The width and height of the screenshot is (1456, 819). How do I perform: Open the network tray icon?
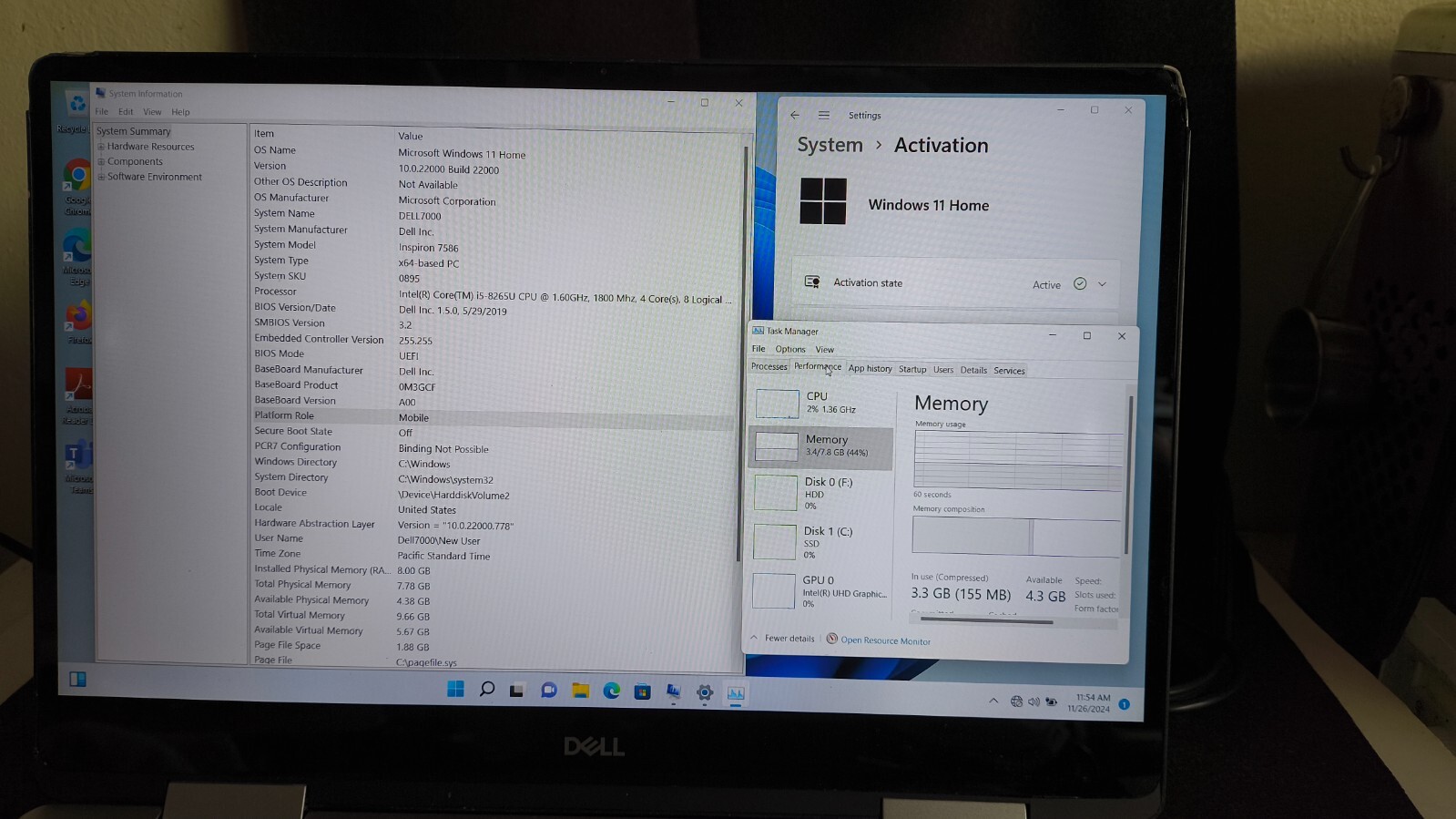pos(1016,701)
